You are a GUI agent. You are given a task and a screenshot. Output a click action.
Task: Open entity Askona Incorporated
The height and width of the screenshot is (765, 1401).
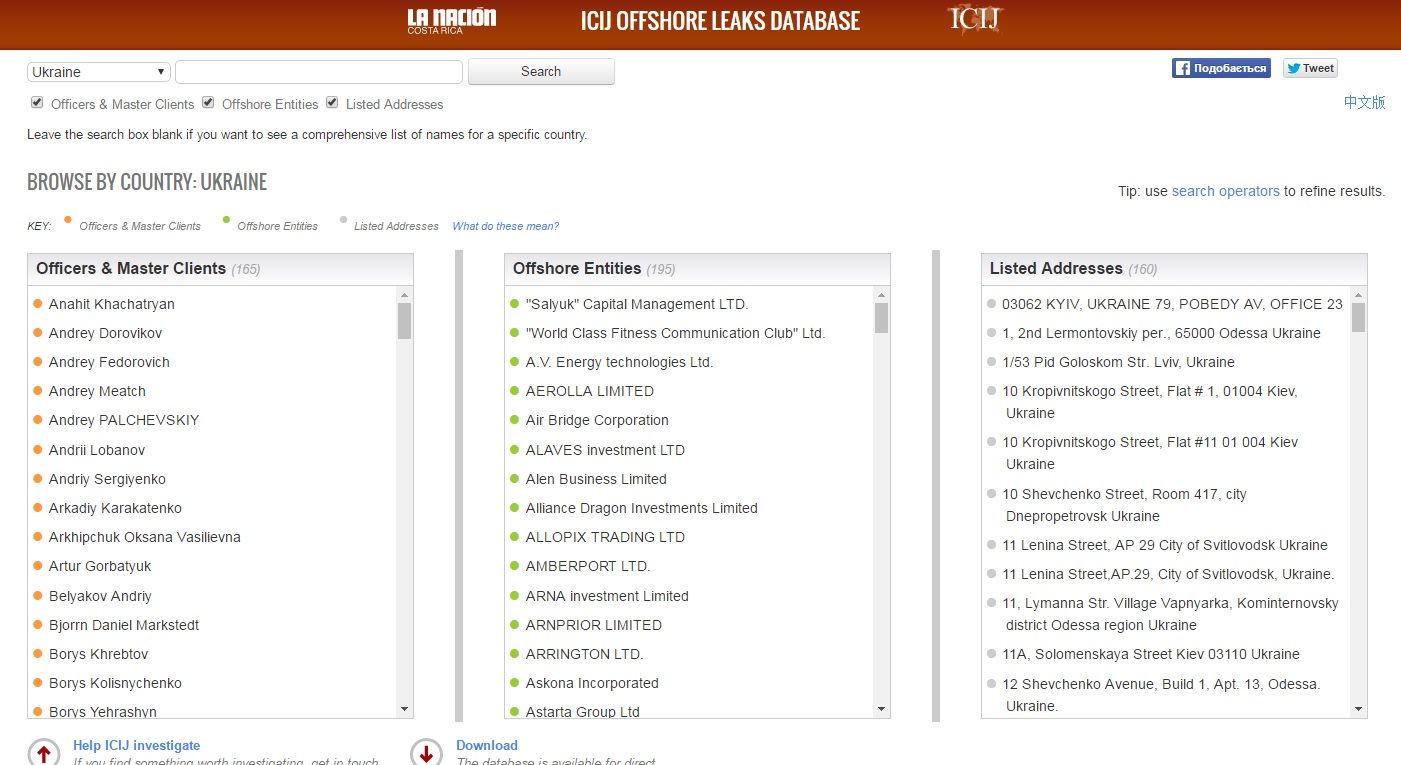(592, 683)
